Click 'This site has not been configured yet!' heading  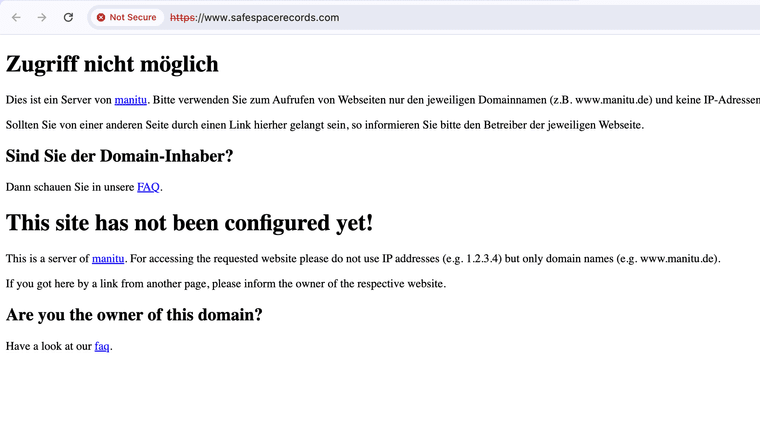[190, 223]
